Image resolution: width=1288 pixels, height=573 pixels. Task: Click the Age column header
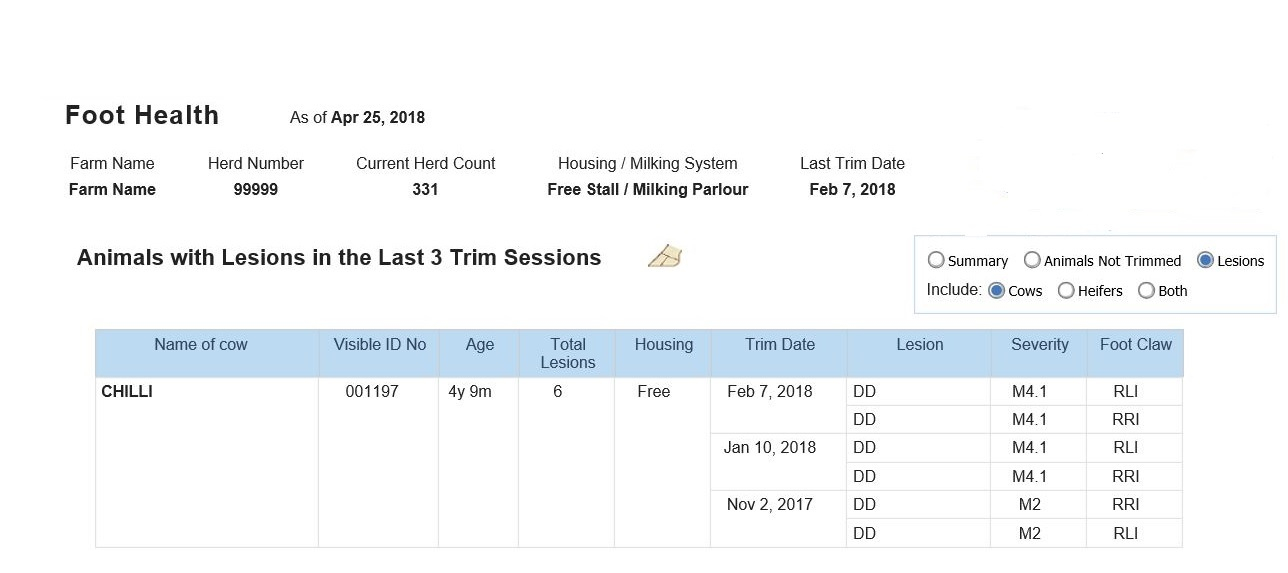(x=480, y=344)
